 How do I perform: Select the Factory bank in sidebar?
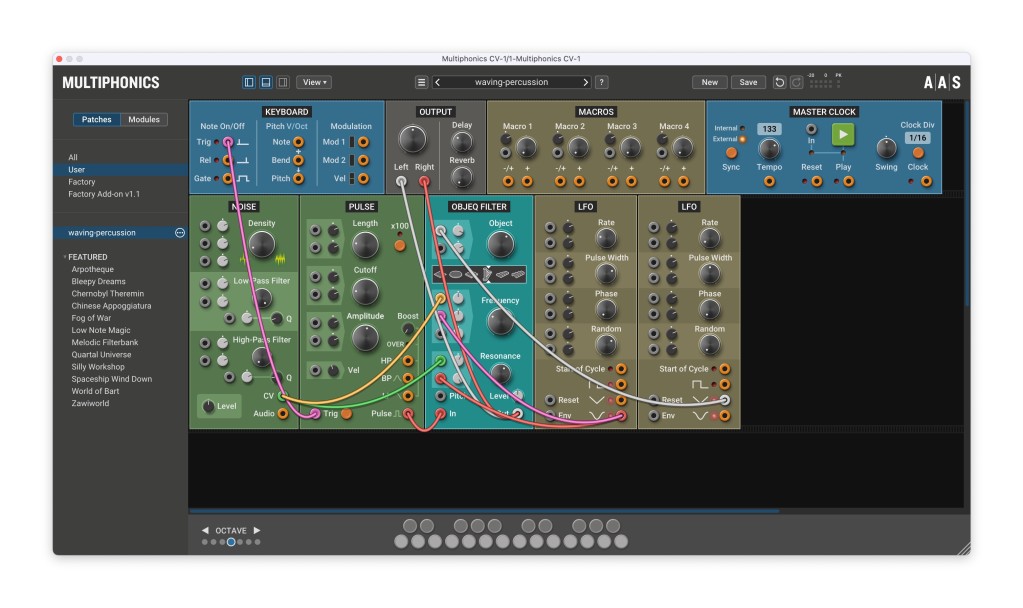[82, 182]
